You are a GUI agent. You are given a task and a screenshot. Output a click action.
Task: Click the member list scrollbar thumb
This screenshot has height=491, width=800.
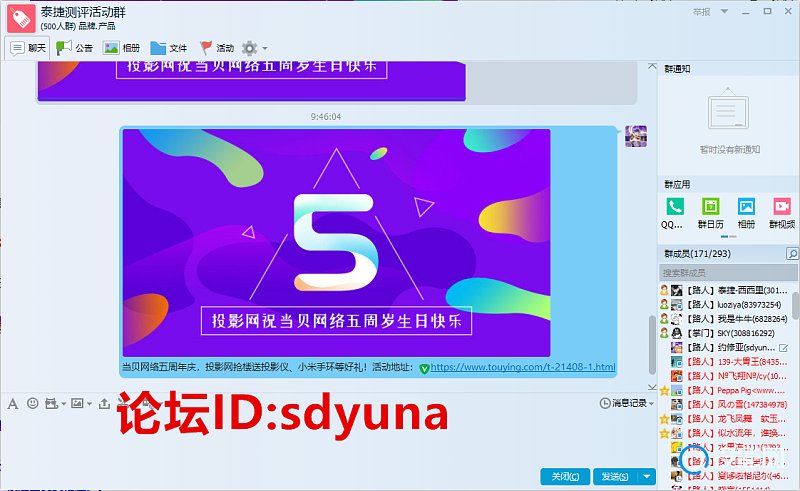[x=795, y=305]
